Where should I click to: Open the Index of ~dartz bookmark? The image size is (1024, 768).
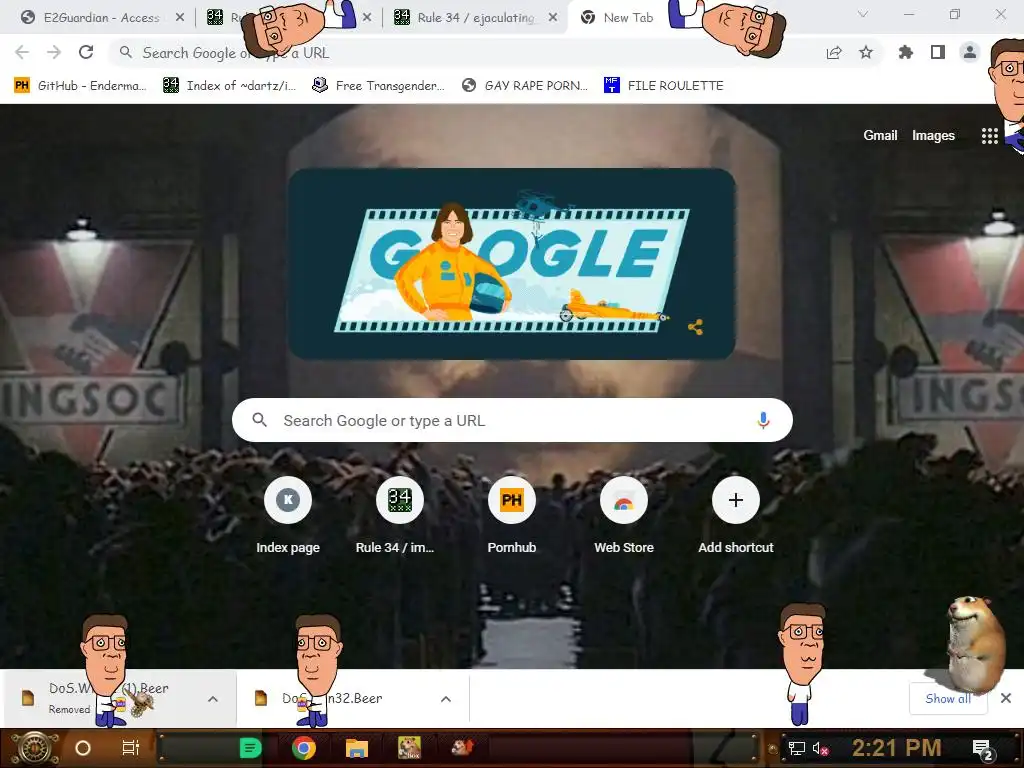[230, 86]
